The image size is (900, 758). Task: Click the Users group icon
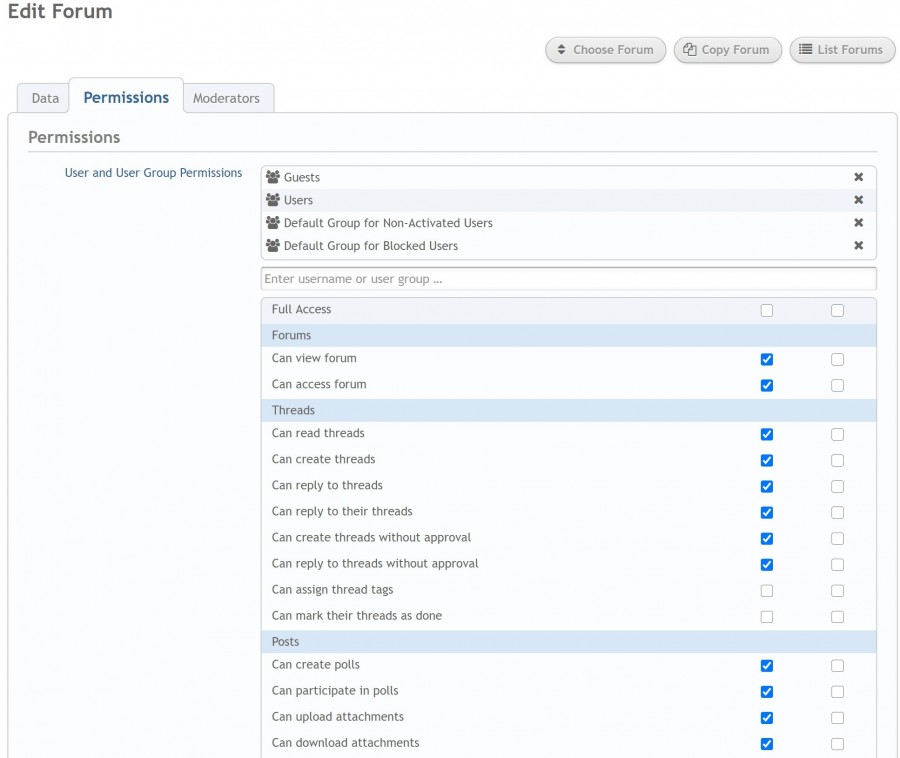point(273,200)
